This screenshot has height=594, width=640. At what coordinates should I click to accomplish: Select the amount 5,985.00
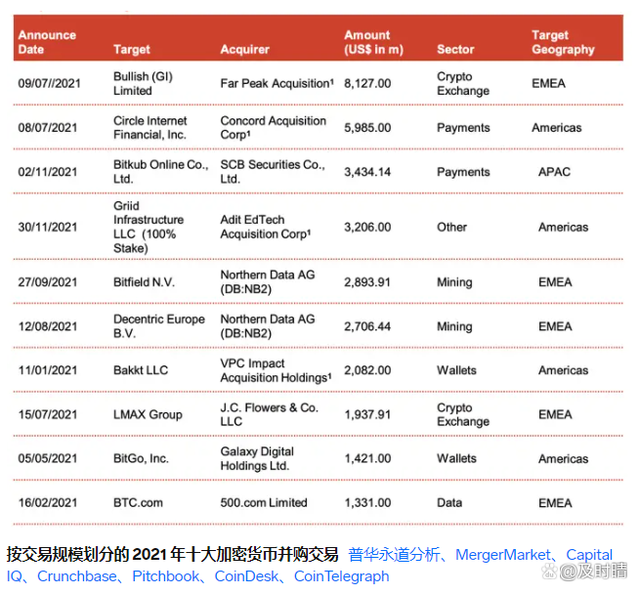tap(367, 128)
